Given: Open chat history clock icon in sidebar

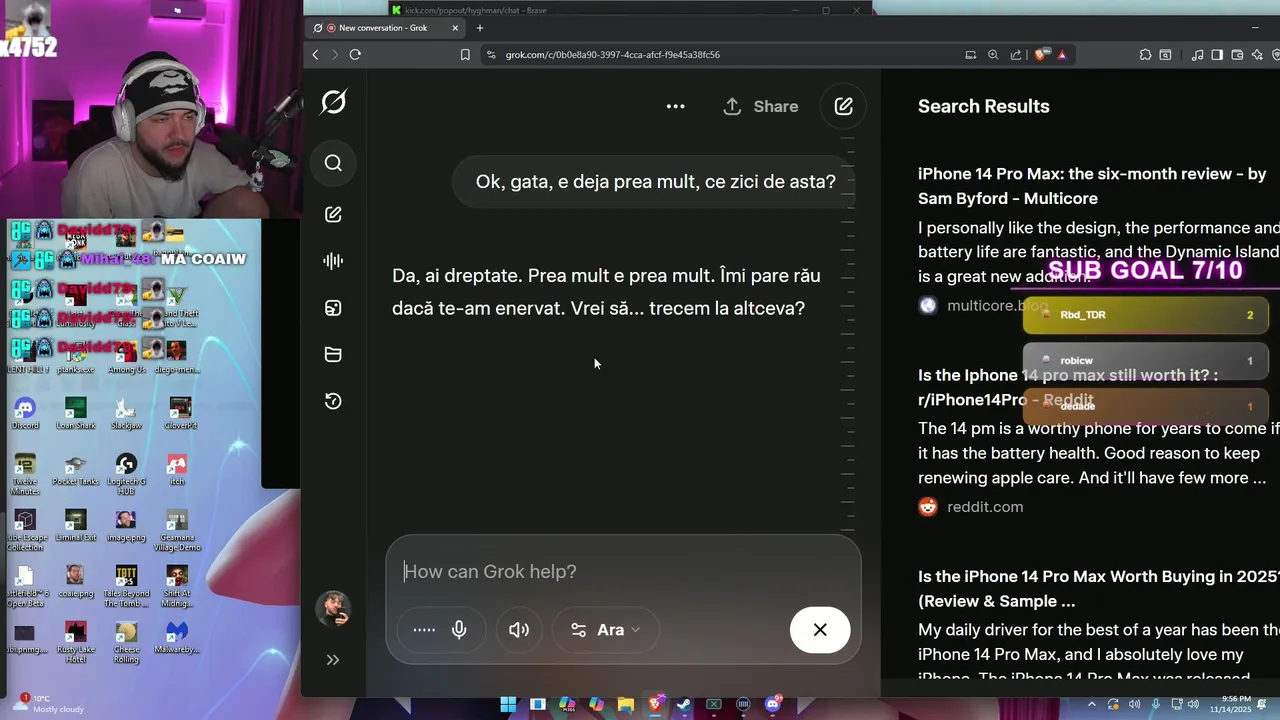Looking at the screenshot, I should 333,401.
